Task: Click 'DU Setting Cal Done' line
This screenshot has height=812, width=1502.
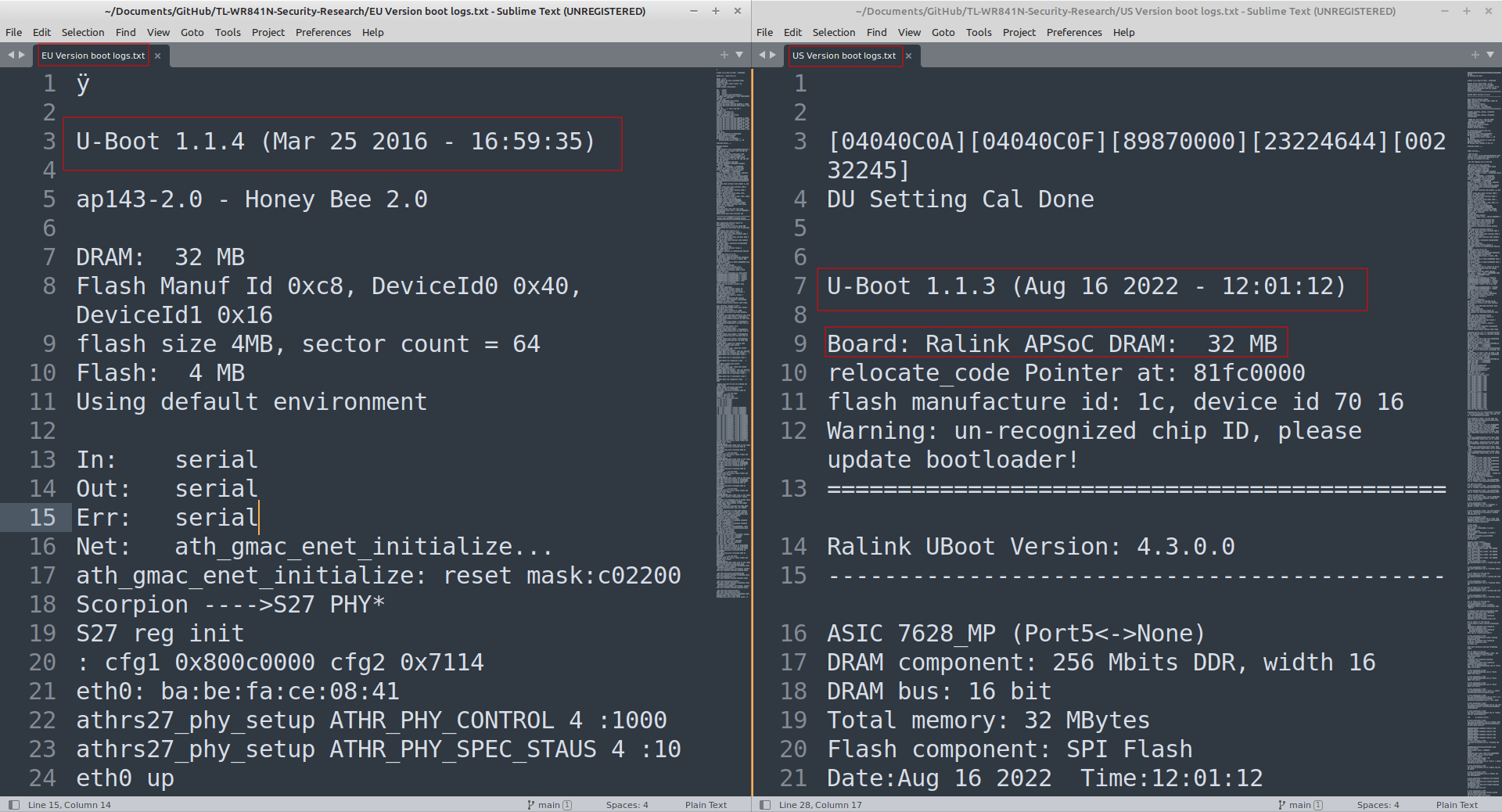Action: click(961, 199)
